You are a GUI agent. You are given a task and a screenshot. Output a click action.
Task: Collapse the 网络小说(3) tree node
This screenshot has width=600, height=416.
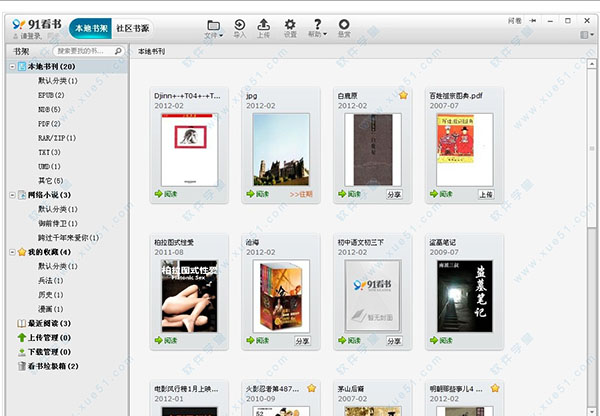tap(12, 195)
